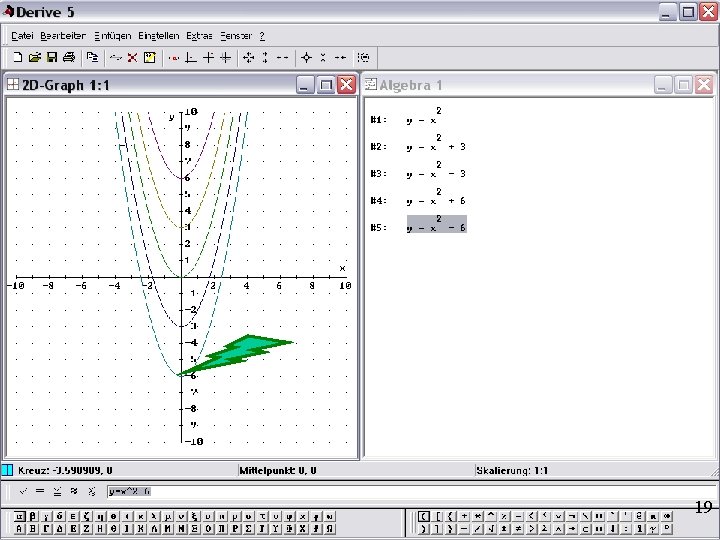Open the ? help menu
This screenshot has height=540, width=720.
click(262, 36)
